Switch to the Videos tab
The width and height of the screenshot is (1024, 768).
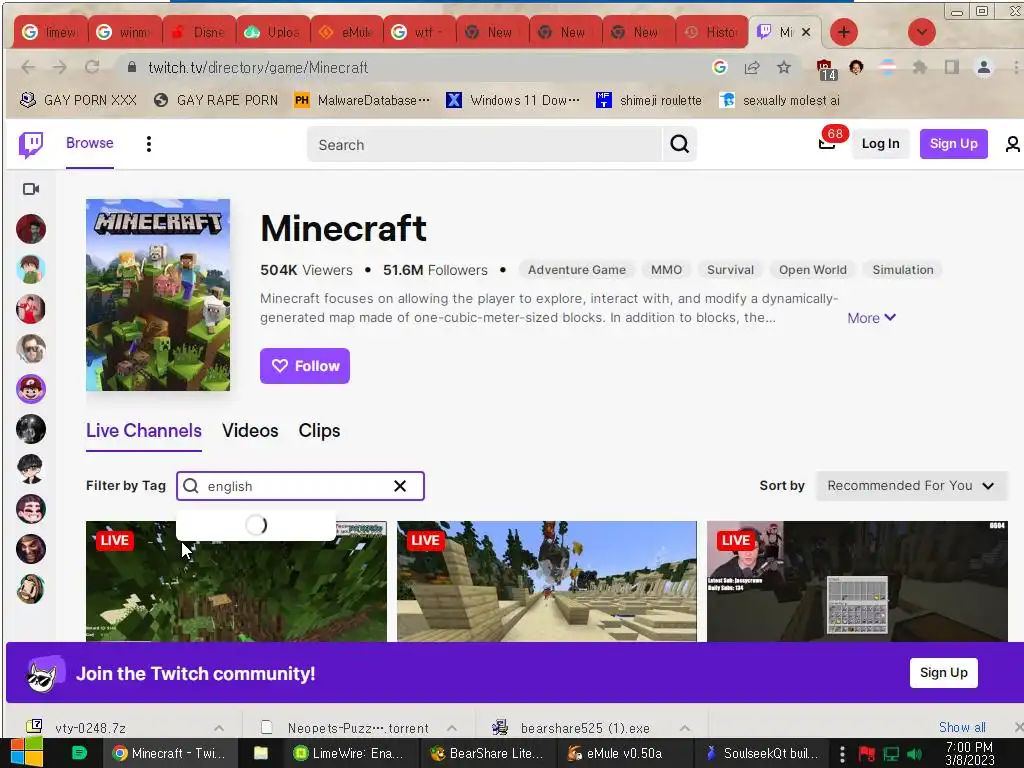click(x=250, y=431)
